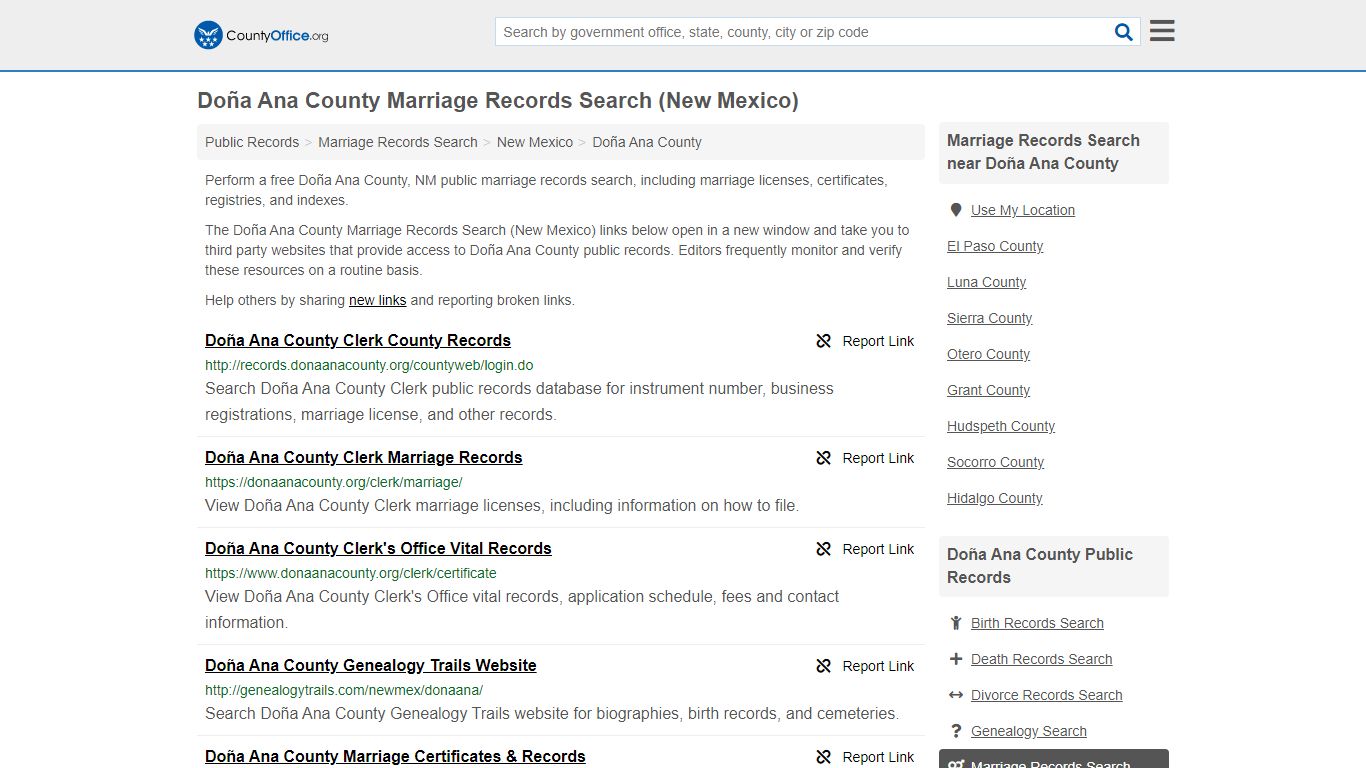Select Doña Ana County breadcrumb

647,142
